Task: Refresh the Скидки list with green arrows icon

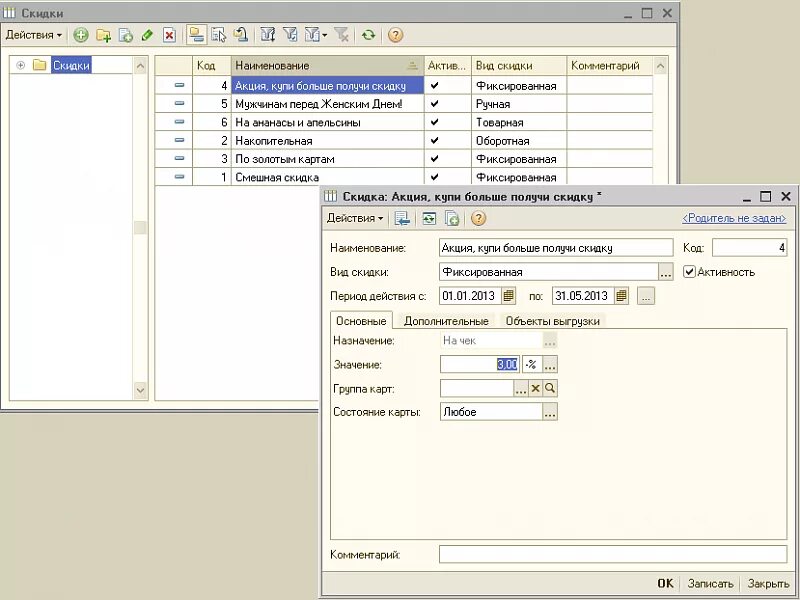Action: click(368, 35)
